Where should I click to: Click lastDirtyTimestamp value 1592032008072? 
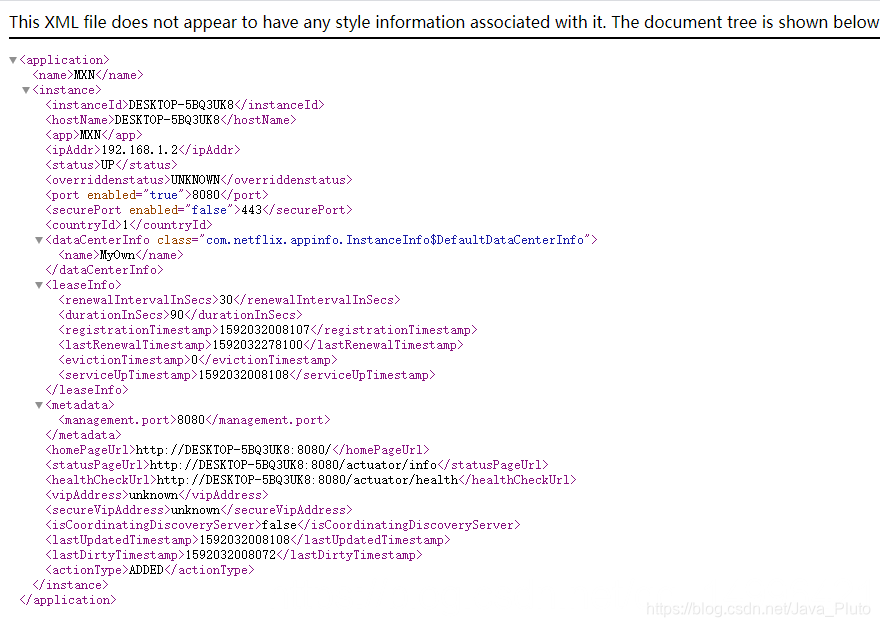point(231,555)
